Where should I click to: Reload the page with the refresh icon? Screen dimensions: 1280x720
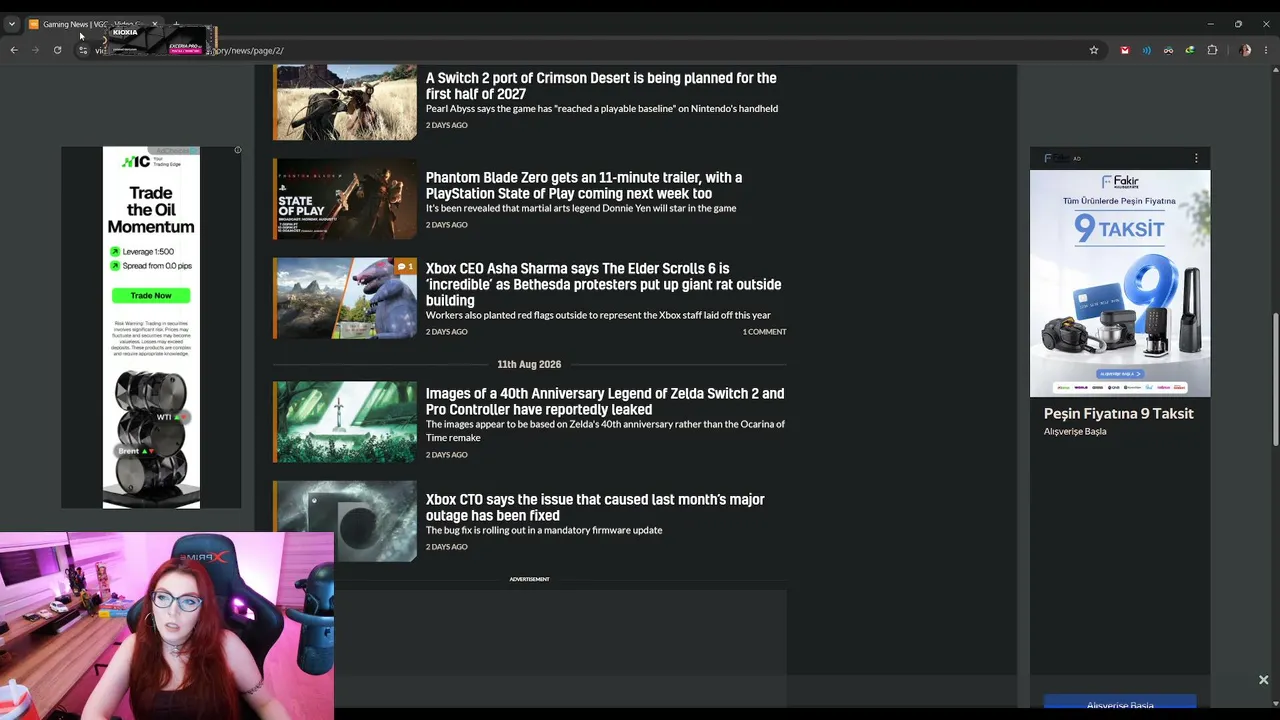[x=57, y=50]
